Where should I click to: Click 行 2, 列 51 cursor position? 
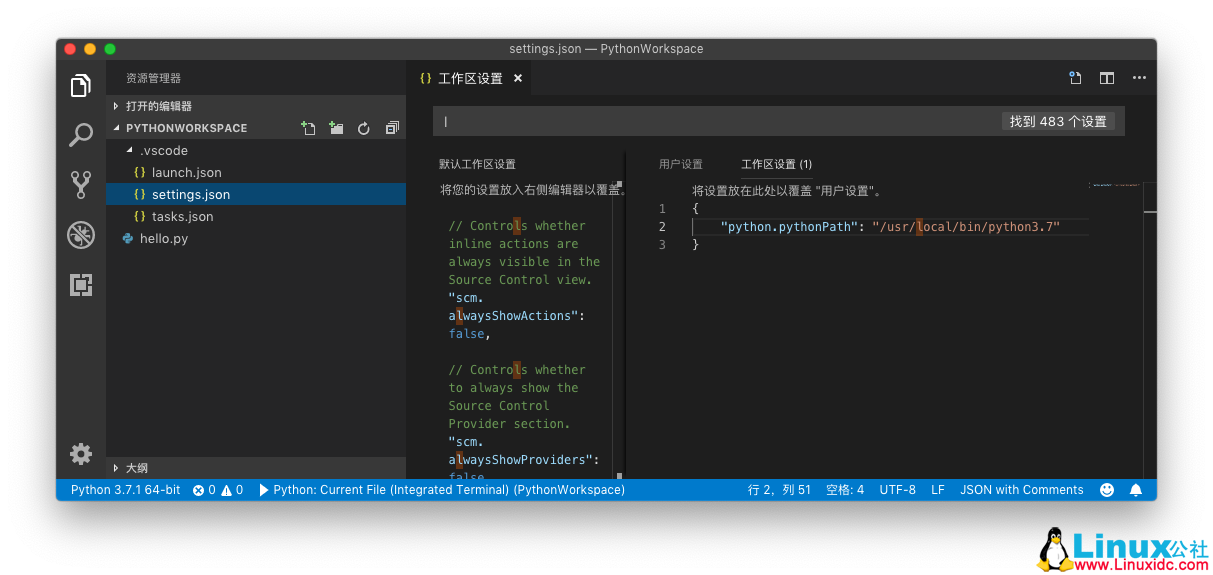coord(779,490)
